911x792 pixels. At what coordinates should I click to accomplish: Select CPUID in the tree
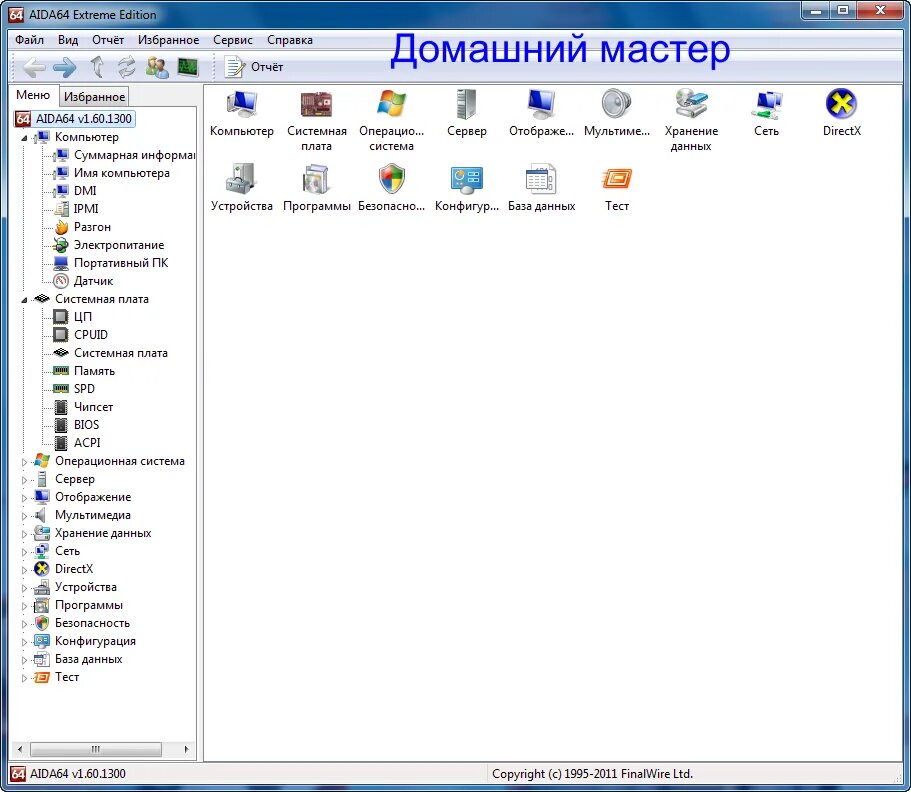click(x=91, y=335)
